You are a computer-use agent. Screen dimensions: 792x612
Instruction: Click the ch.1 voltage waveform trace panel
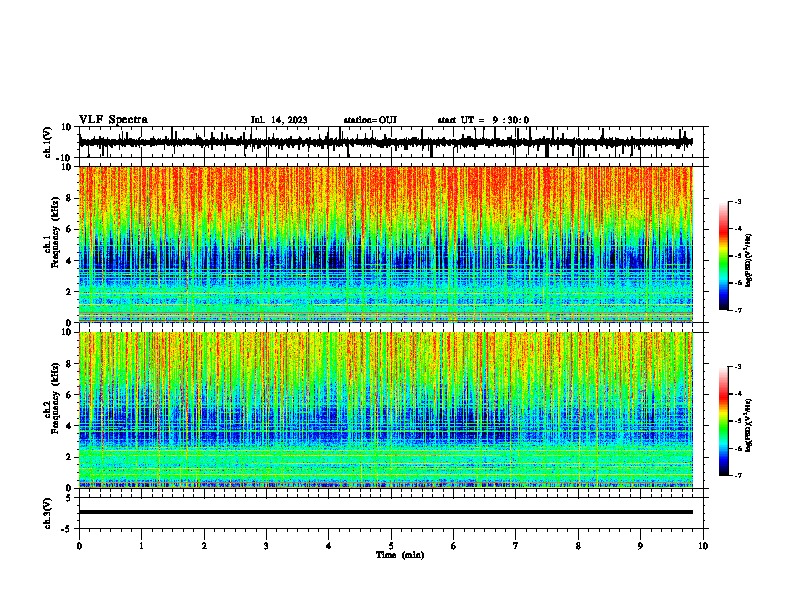click(391, 142)
